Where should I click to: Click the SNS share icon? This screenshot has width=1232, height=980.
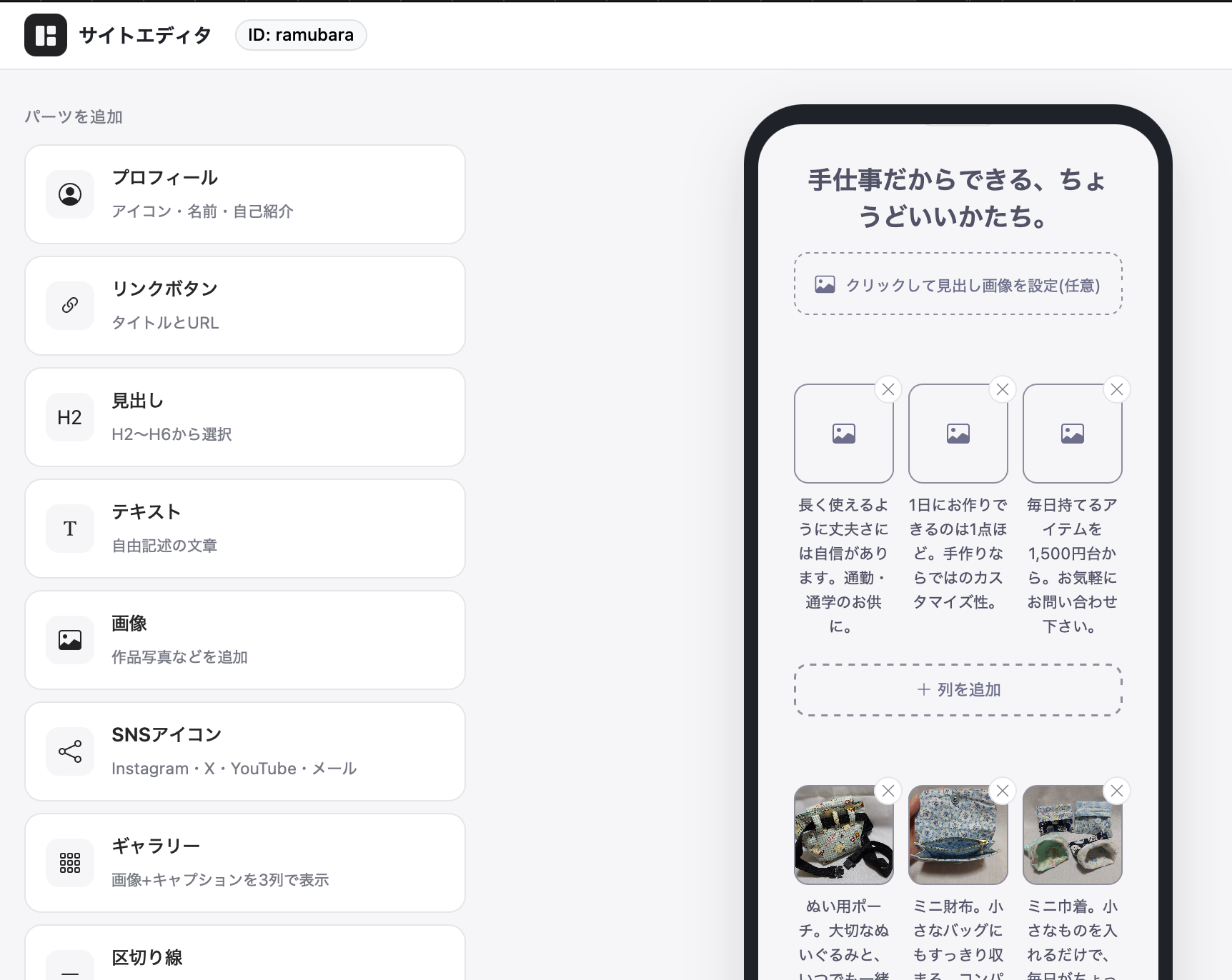pyautogui.click(x=70, y=751)
